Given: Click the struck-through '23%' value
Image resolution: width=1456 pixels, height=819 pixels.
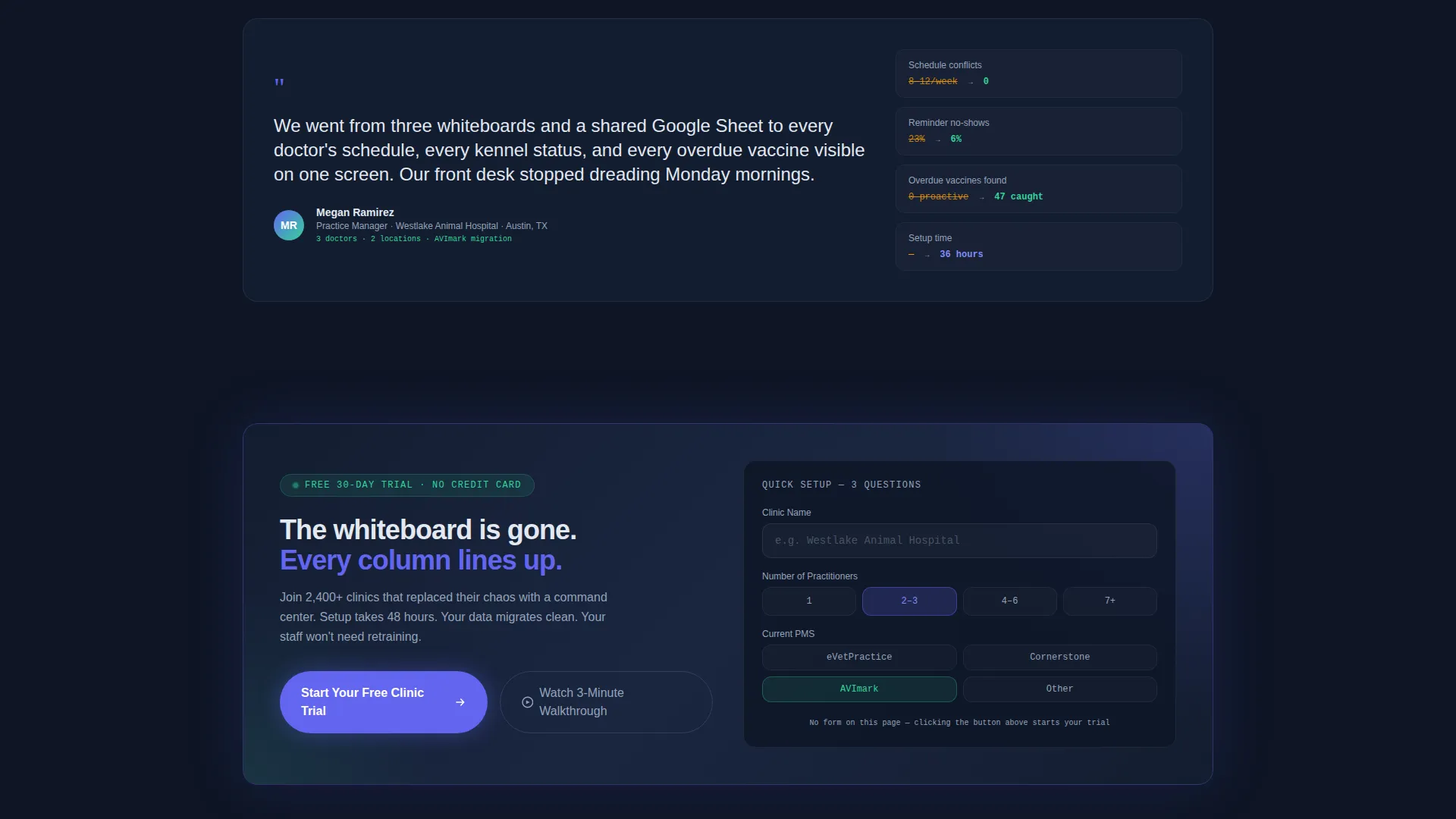Looking at the screenshot, I should click(917, 140).
